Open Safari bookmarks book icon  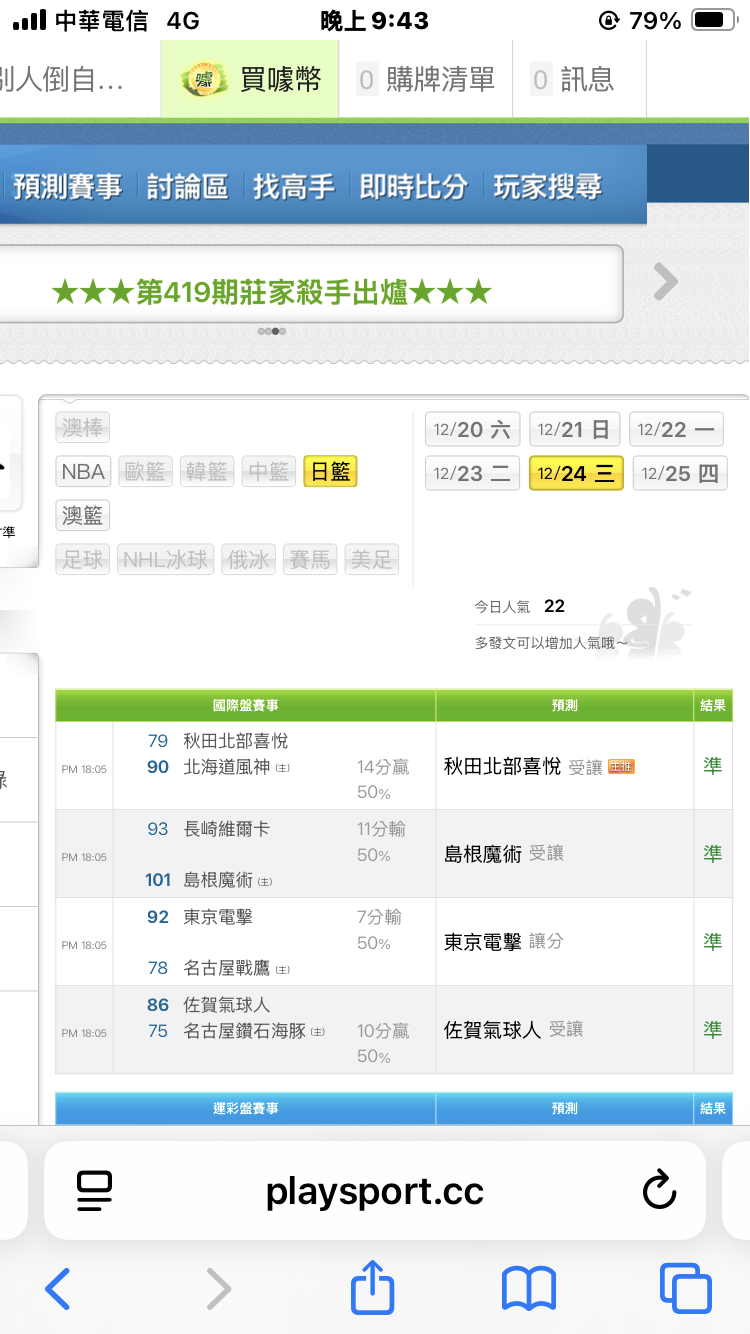[528, 1288]
